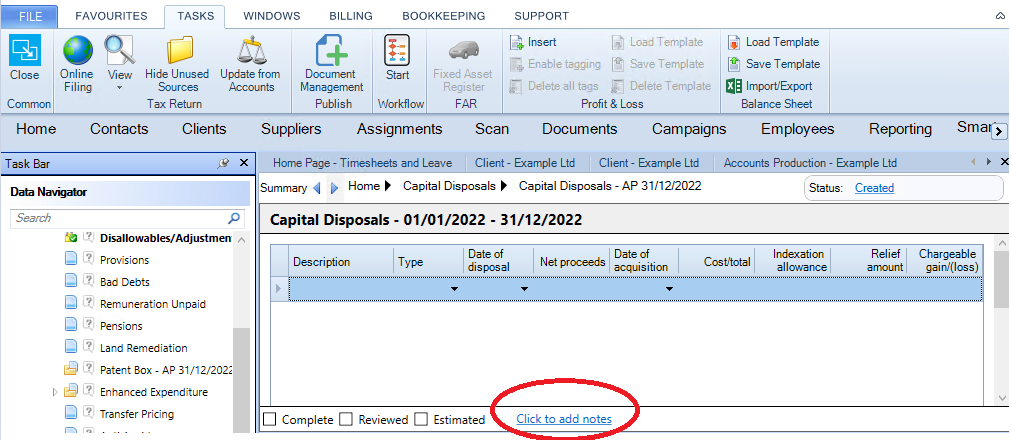The image size is (1011, 440).
Task: Show next document tabs with right arrow
Action: point(989,162)
